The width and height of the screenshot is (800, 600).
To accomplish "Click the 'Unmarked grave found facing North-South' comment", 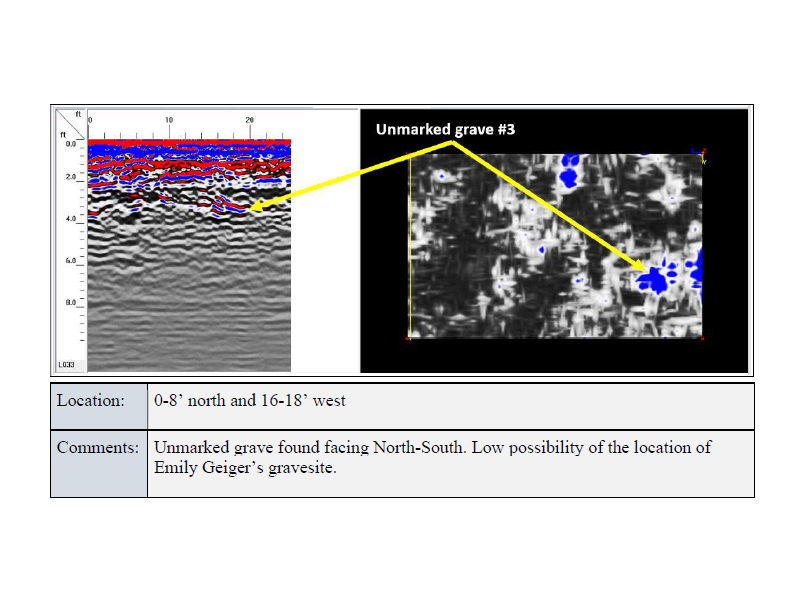I will (x=309, y=447).
